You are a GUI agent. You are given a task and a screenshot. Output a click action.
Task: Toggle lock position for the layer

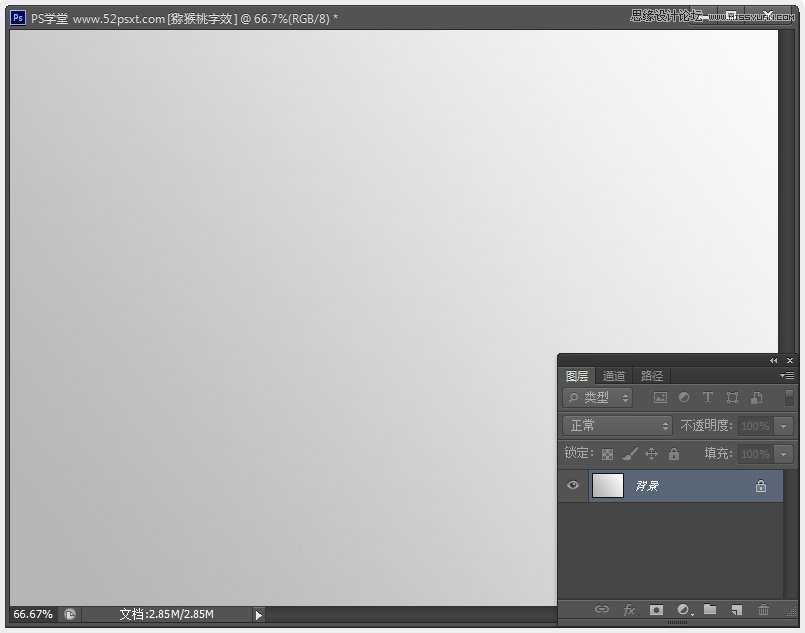point(651,454)
